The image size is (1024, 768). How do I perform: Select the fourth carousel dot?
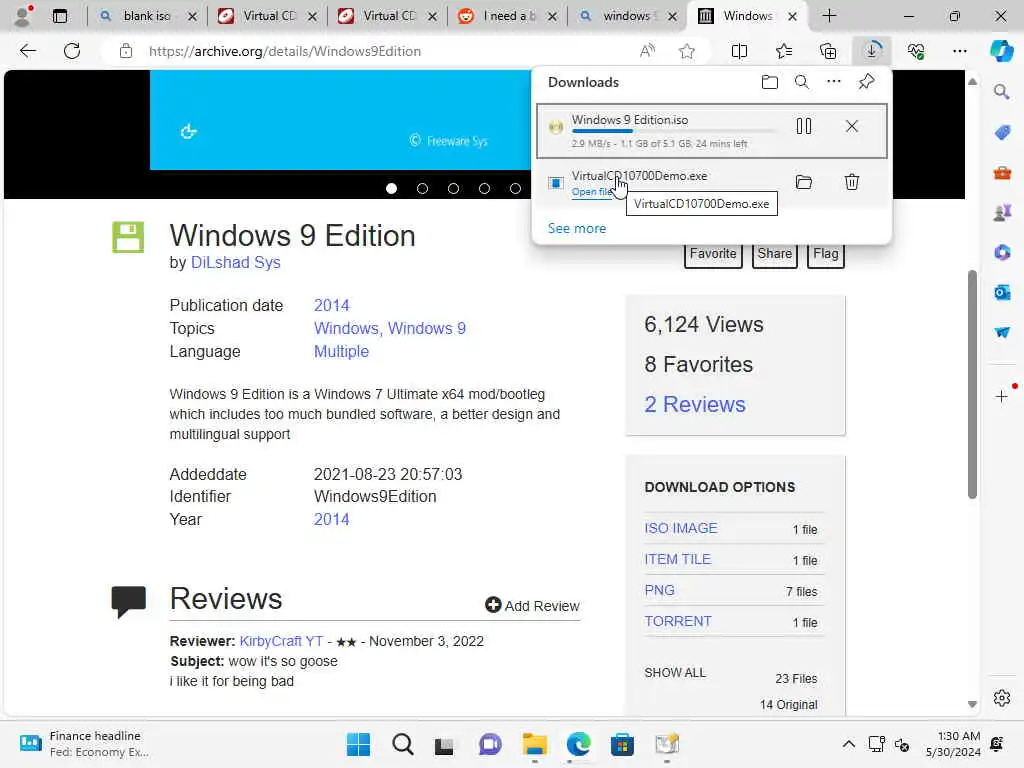tap(484, 189)
